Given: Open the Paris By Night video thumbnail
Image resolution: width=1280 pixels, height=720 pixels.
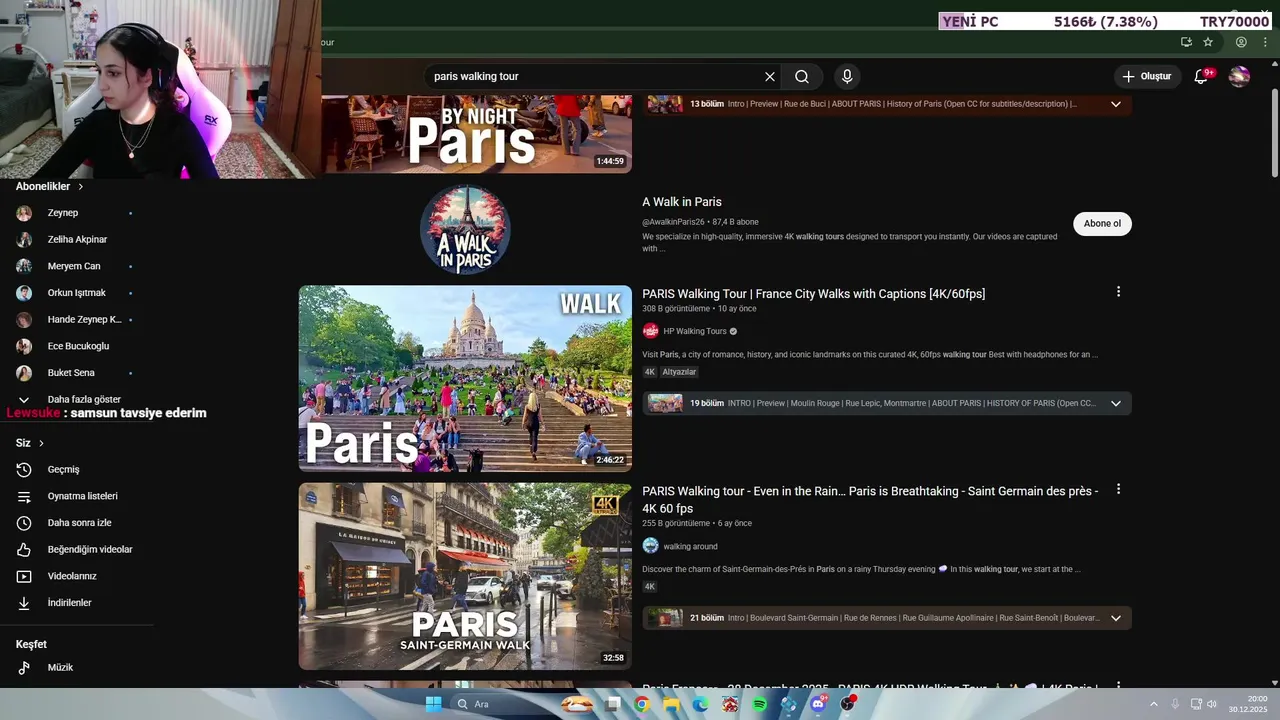Looking at the screenshot, I should [476, 134].
